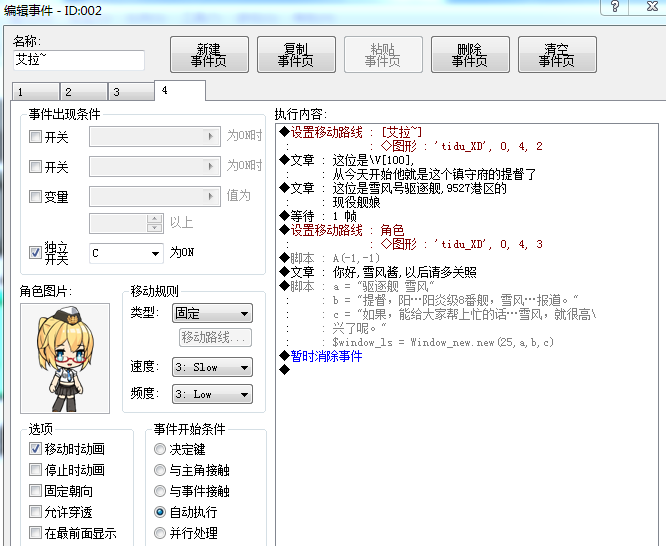This screenshot has width=666, height=546.
Task: Open the second 开关 selector arrow
Action: tap(211, 166)
